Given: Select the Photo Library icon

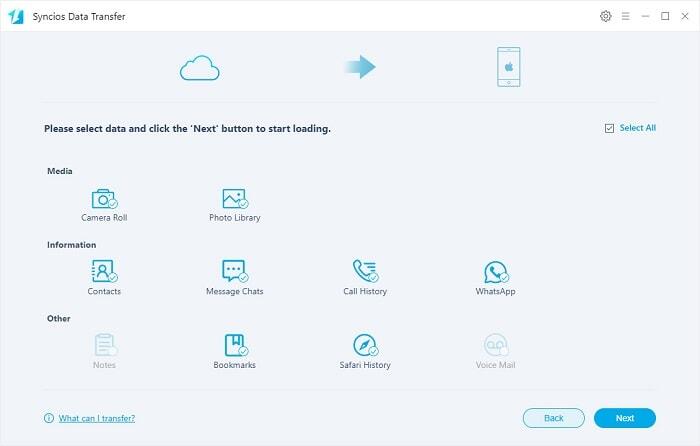Looking at the screenshot, I should pos(234,198).
